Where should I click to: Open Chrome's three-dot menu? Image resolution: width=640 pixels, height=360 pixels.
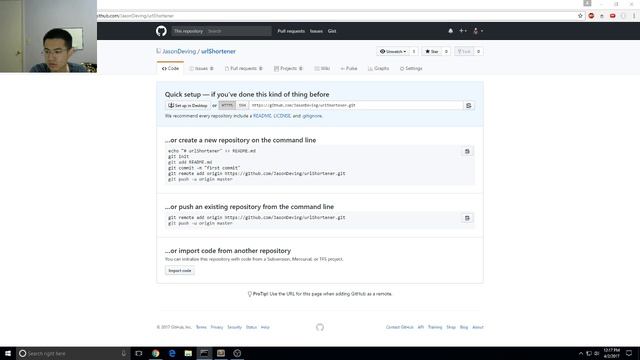(634, 16)
